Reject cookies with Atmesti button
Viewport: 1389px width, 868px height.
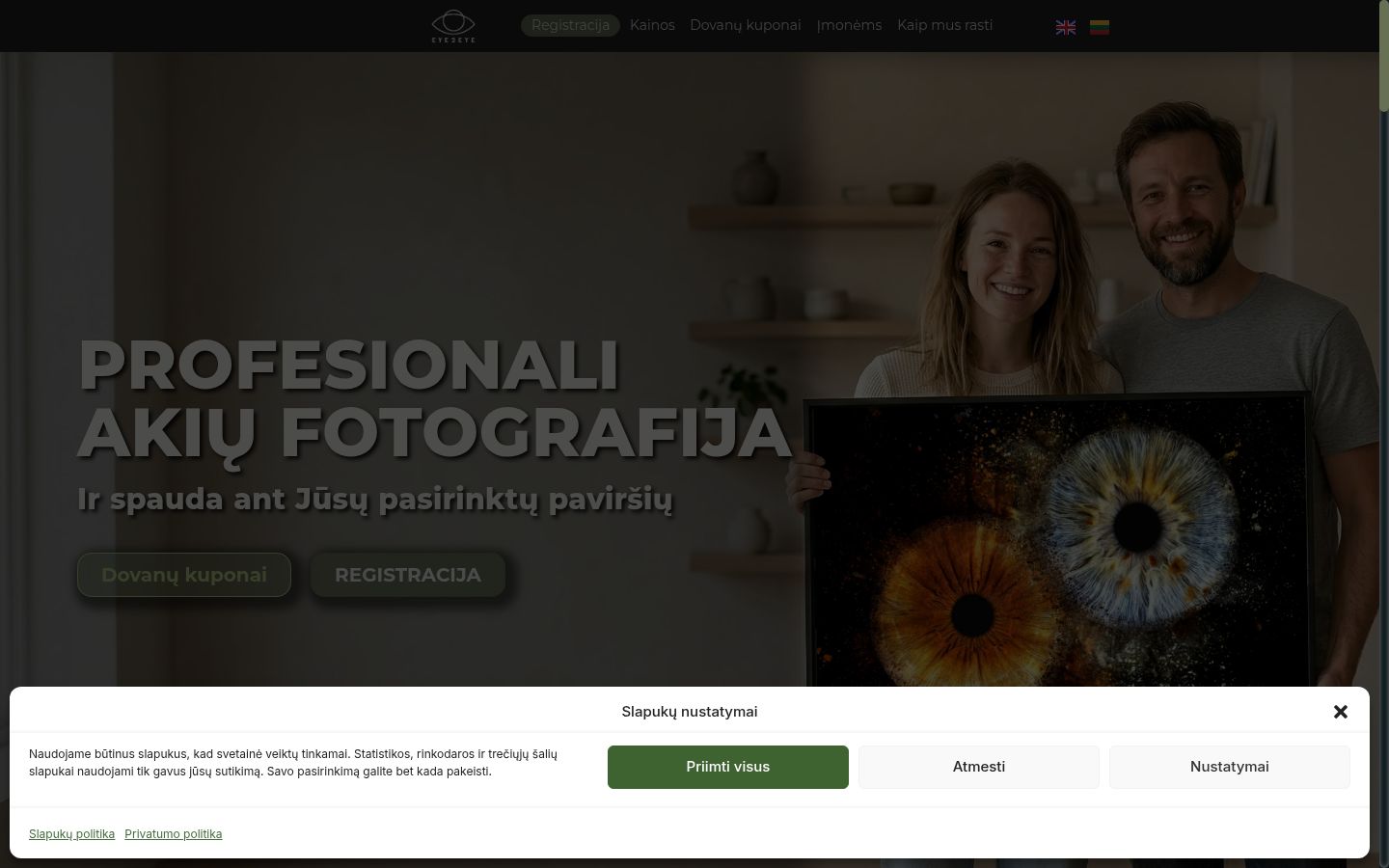979,767
